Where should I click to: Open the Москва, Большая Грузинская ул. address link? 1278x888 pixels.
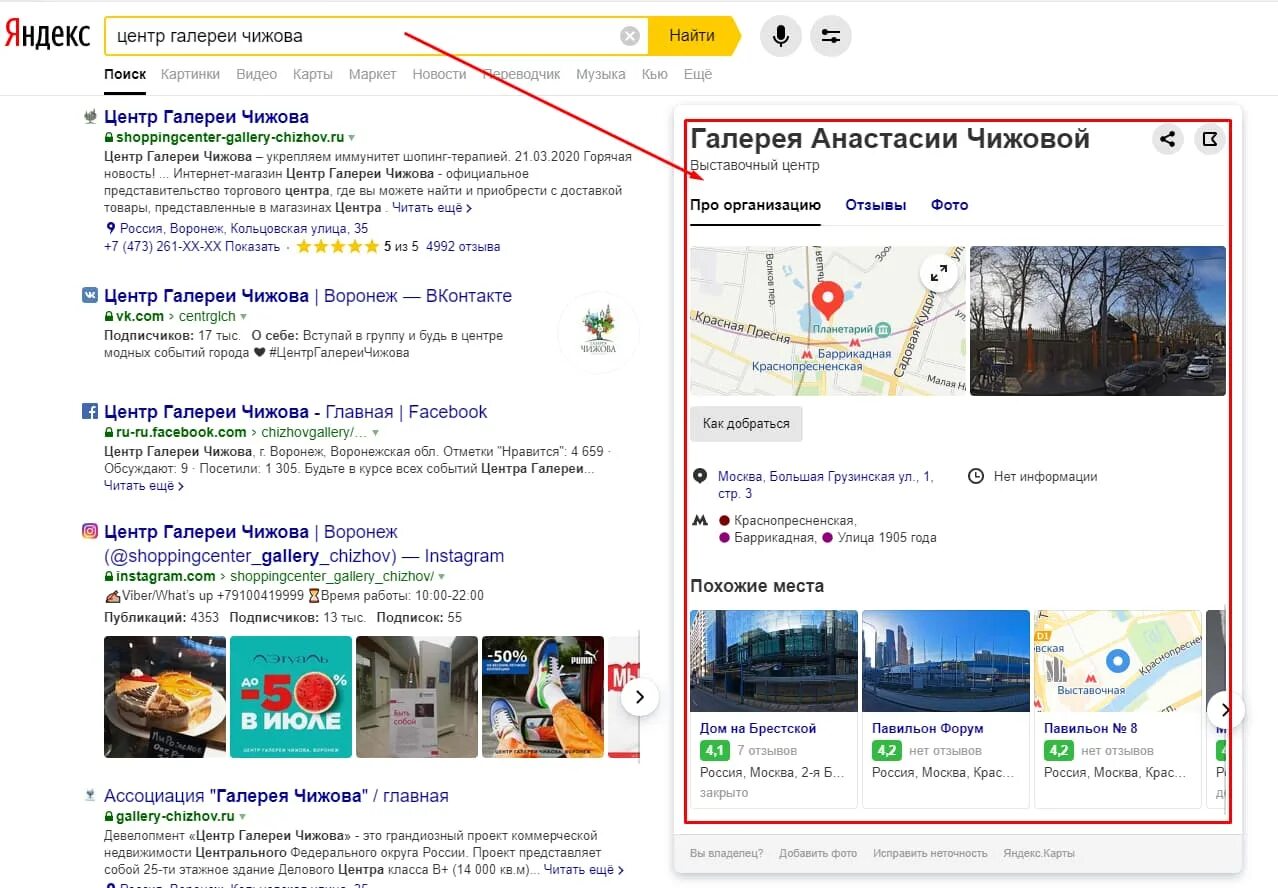825,485
